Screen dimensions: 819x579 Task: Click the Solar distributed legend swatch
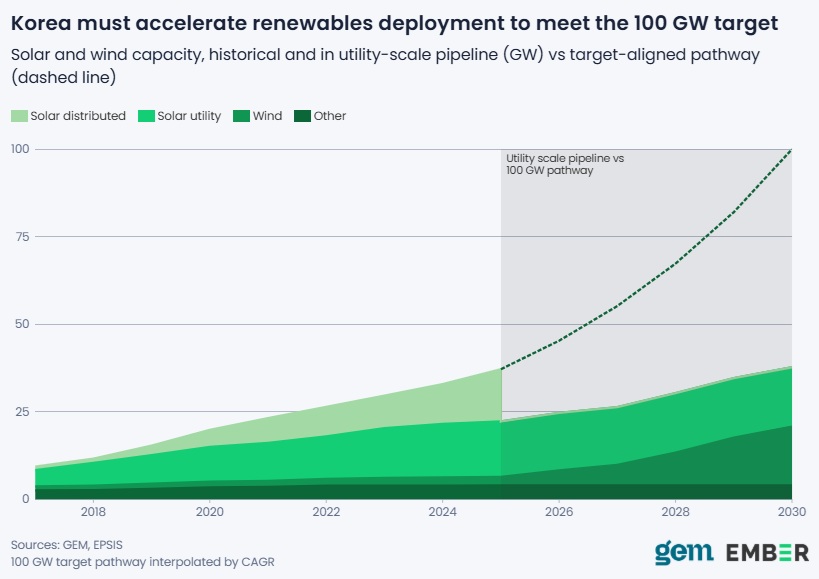[x=19, y=116]
